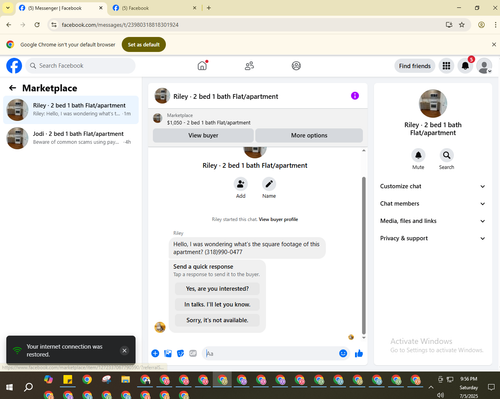
Task: Expand Customize chat section
Action: pyautogui.click(x=433, y=186)
